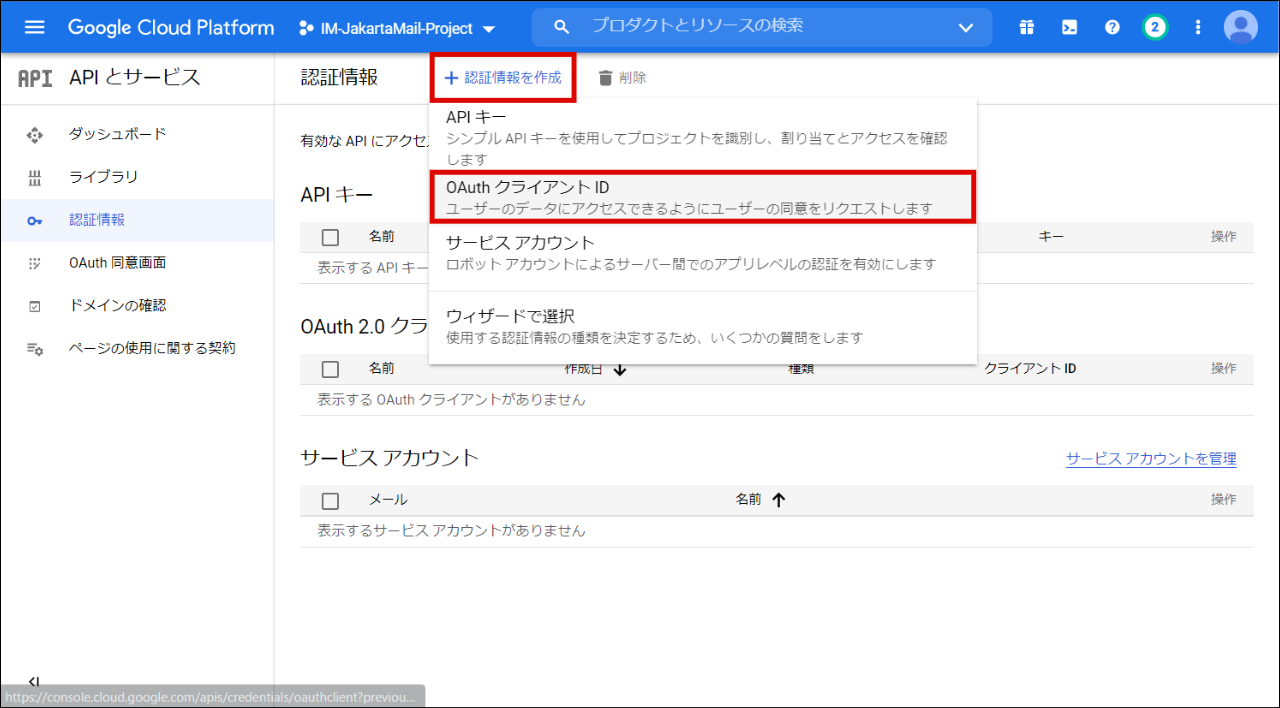Open ライブラリ in the sidebar
This screenshot has width=1280, height=708.
click(x=103, y=177)
